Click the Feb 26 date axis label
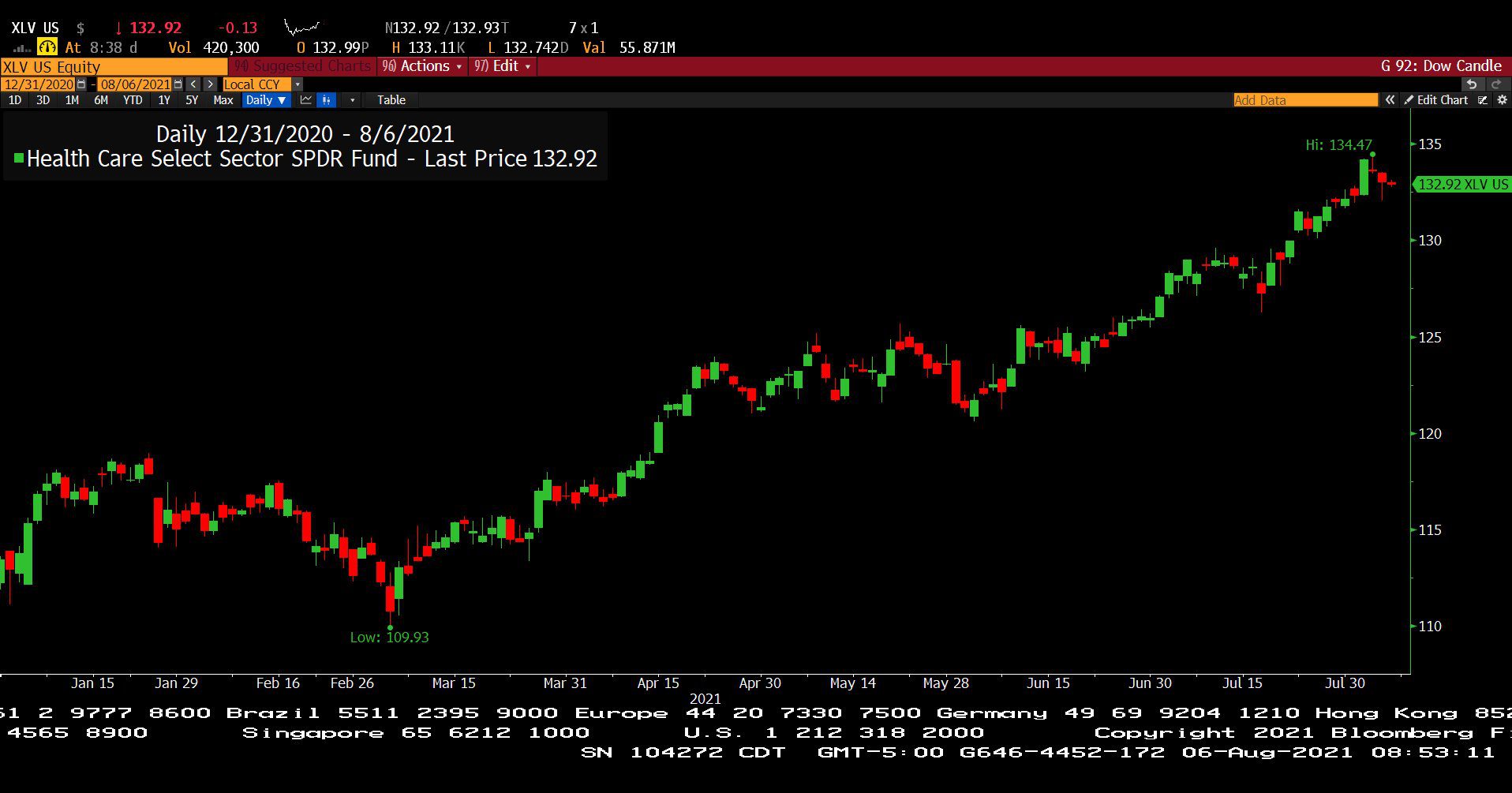This screenshot has width=1512, height=793. coord(352,683)
